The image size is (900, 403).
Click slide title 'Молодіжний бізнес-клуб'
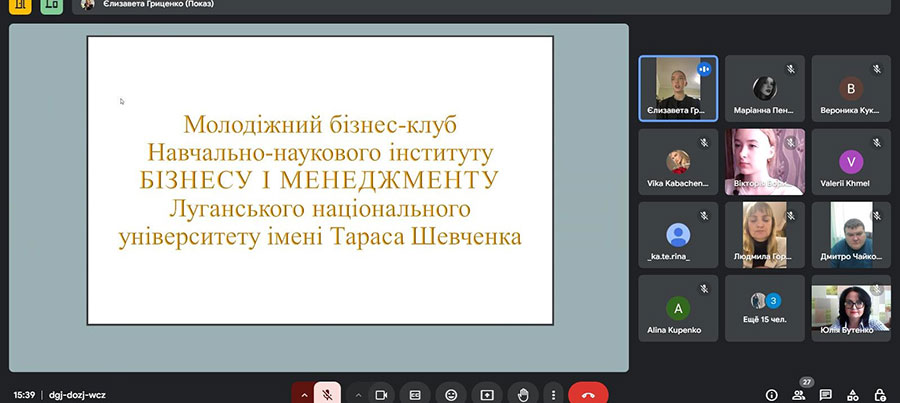[320, 125]
